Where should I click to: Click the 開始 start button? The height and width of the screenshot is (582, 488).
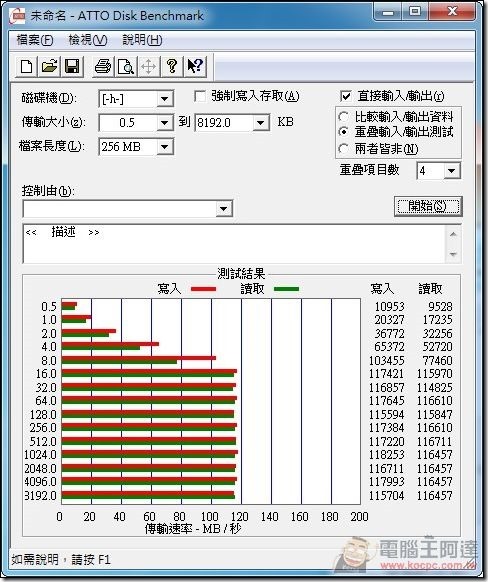click(x=428, y=206)
